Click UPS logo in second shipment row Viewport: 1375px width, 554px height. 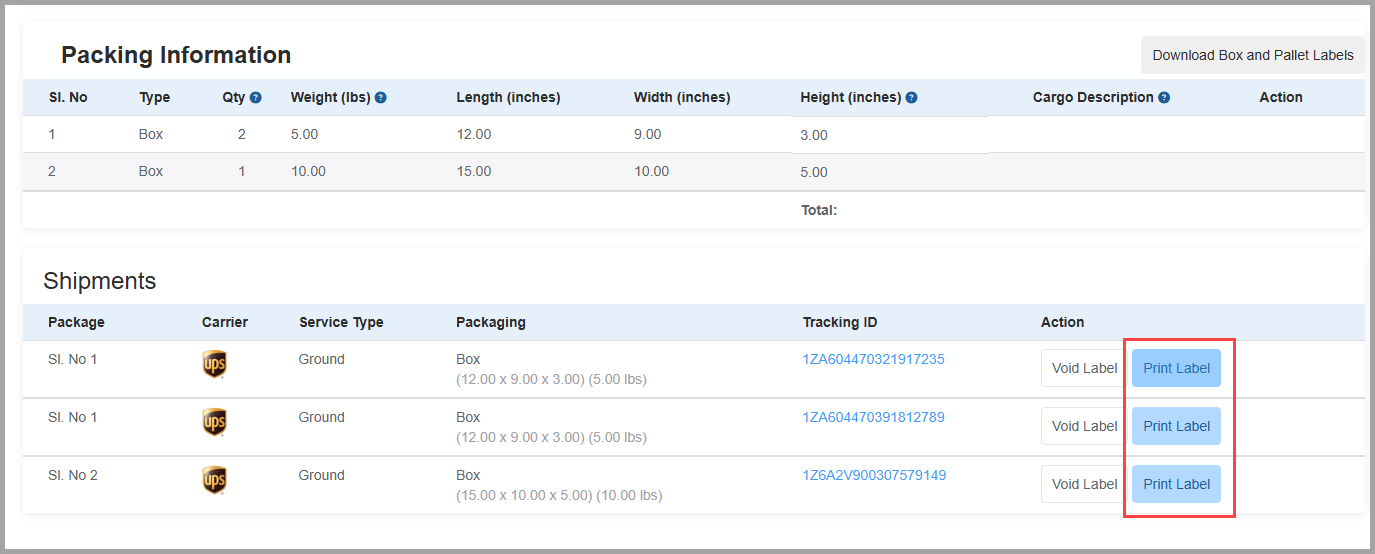click(x=214, y=423)
